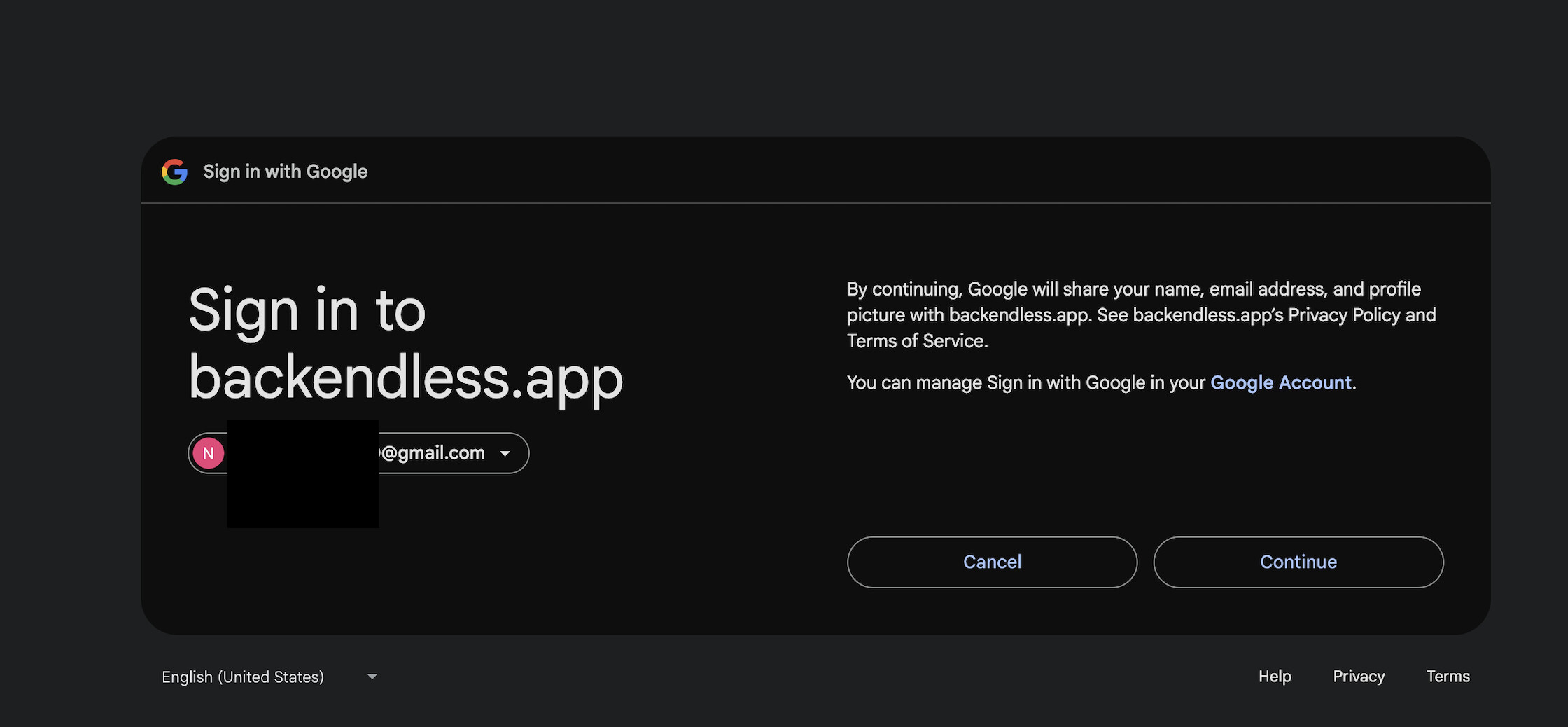Click the pink N account avatar
Viewport: 1568px width, 727px height.
[x=209, y=453]
